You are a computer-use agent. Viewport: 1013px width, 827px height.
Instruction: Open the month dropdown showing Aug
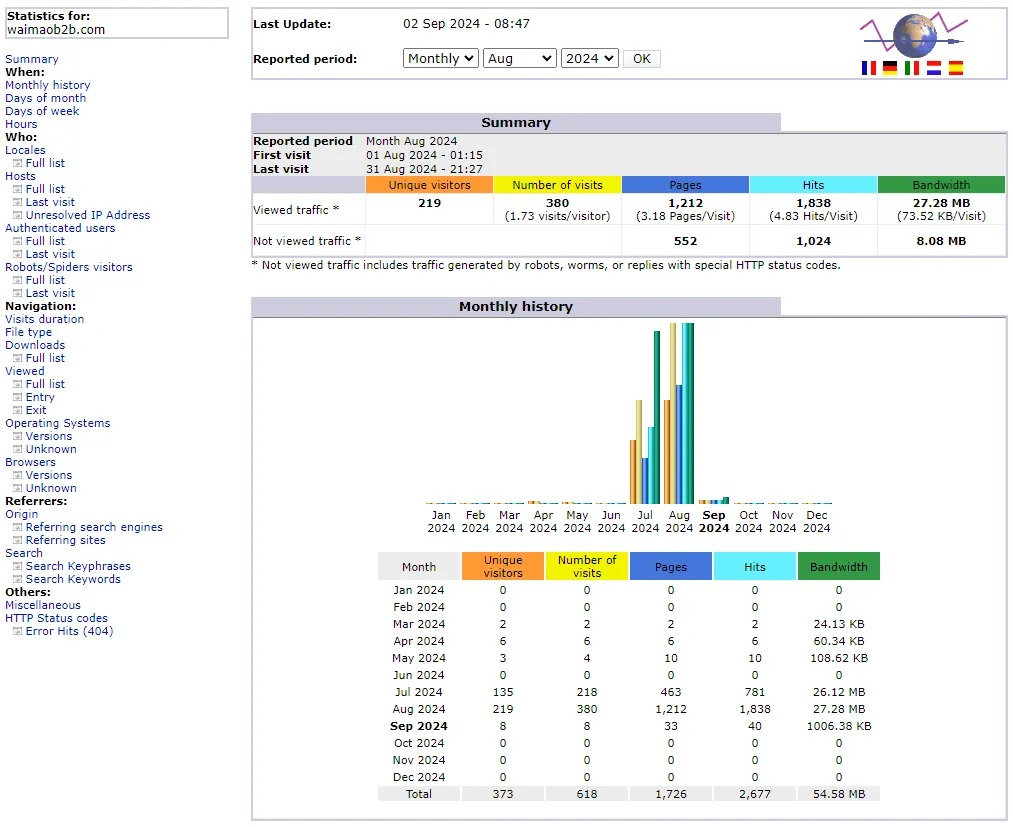(x=519, y=58)
